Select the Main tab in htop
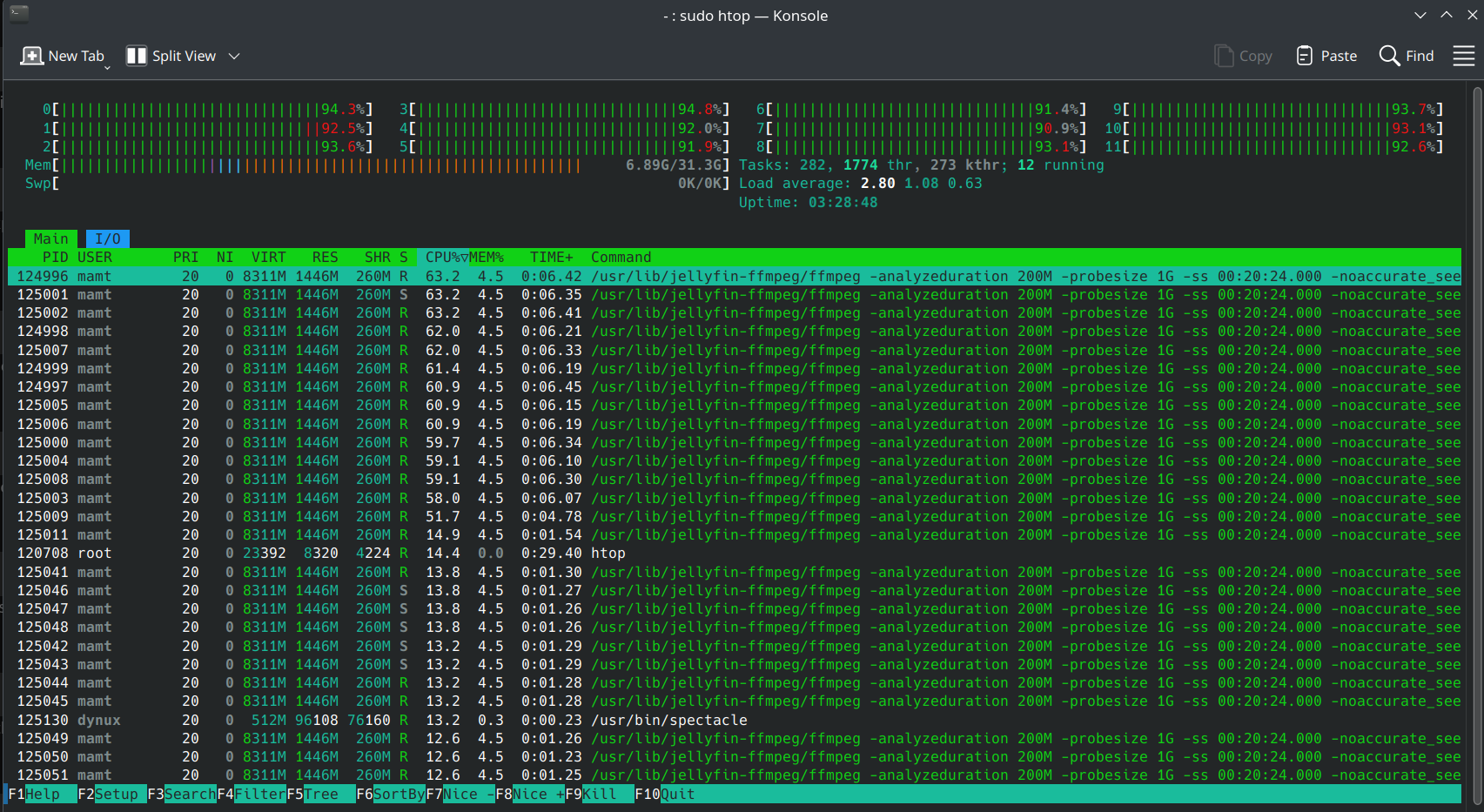Viewport: 1484px width, 812px height. pos(50,238)
